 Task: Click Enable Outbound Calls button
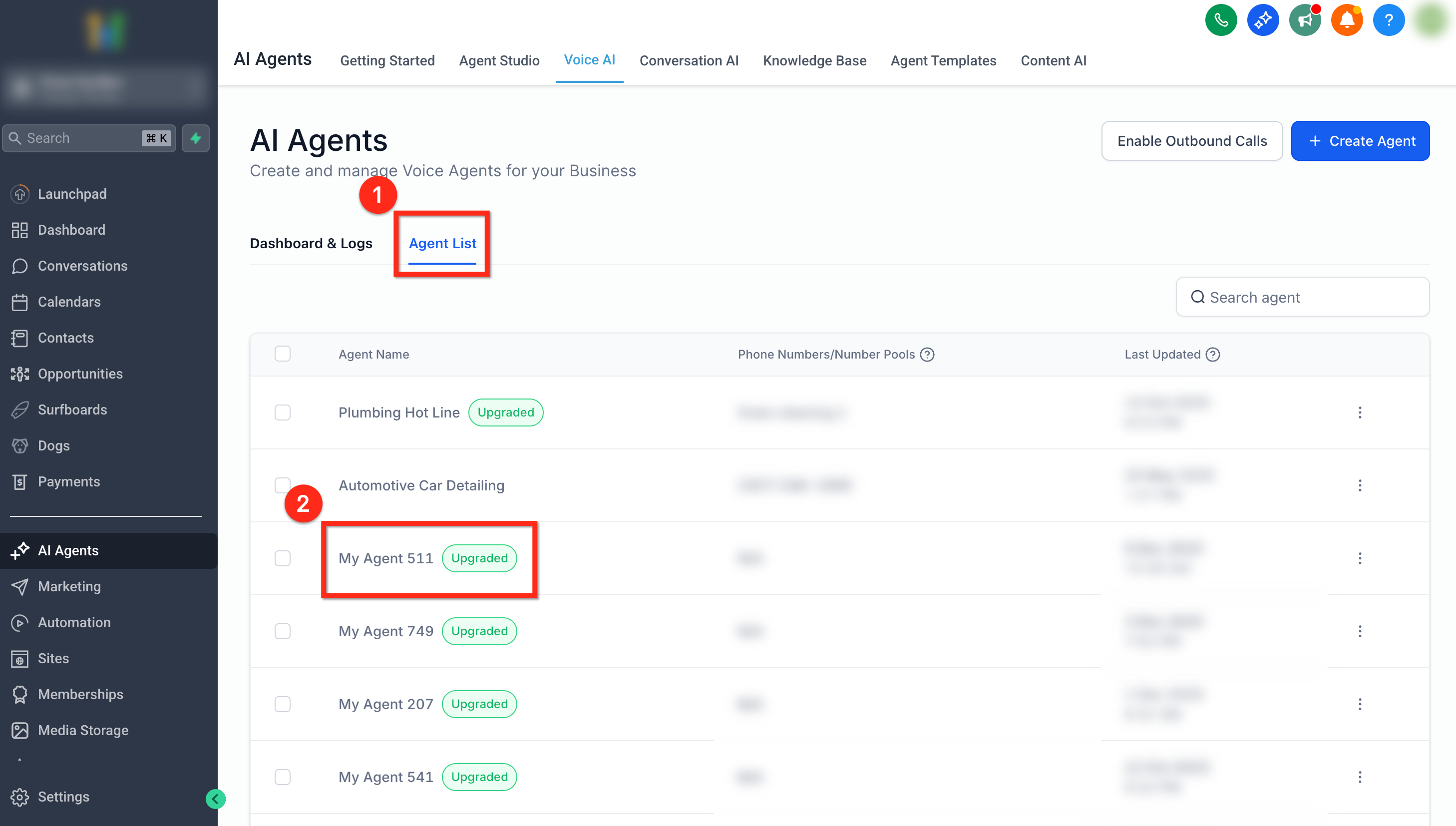coord(1192,141)
